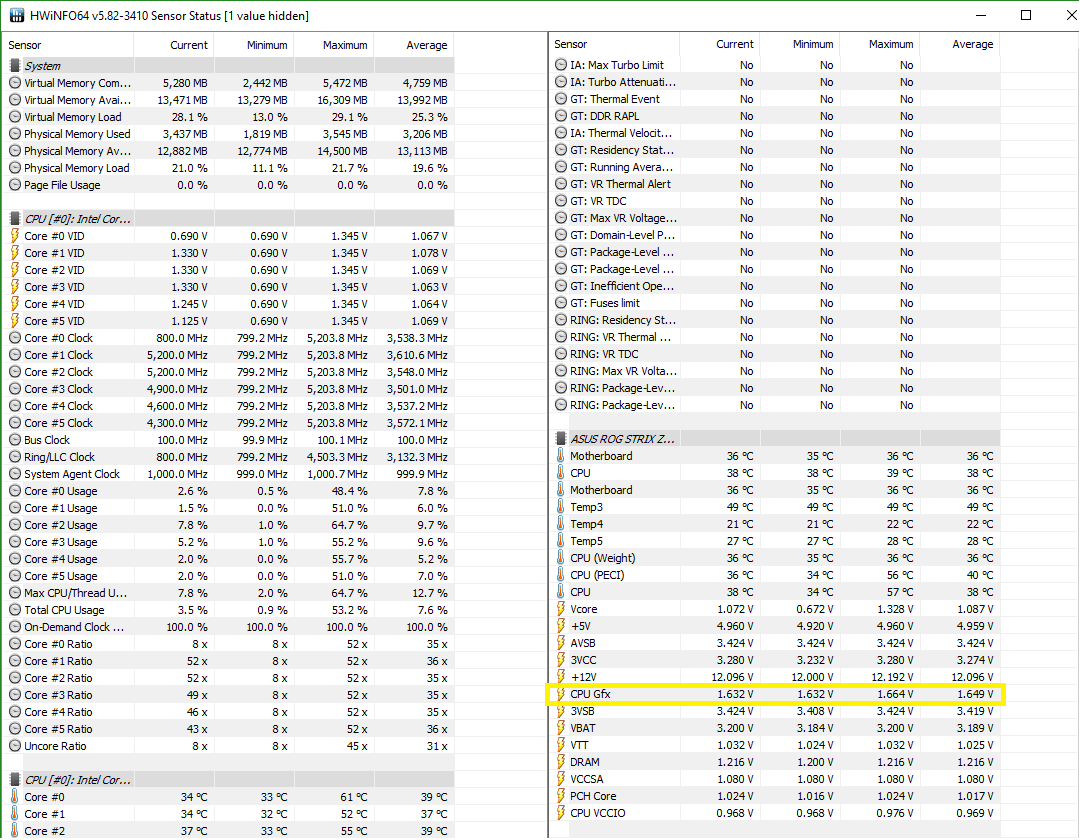Select the Virtual Memory Load row
Viewport: 1080px width, 840px height.
[x=229, y=116]
